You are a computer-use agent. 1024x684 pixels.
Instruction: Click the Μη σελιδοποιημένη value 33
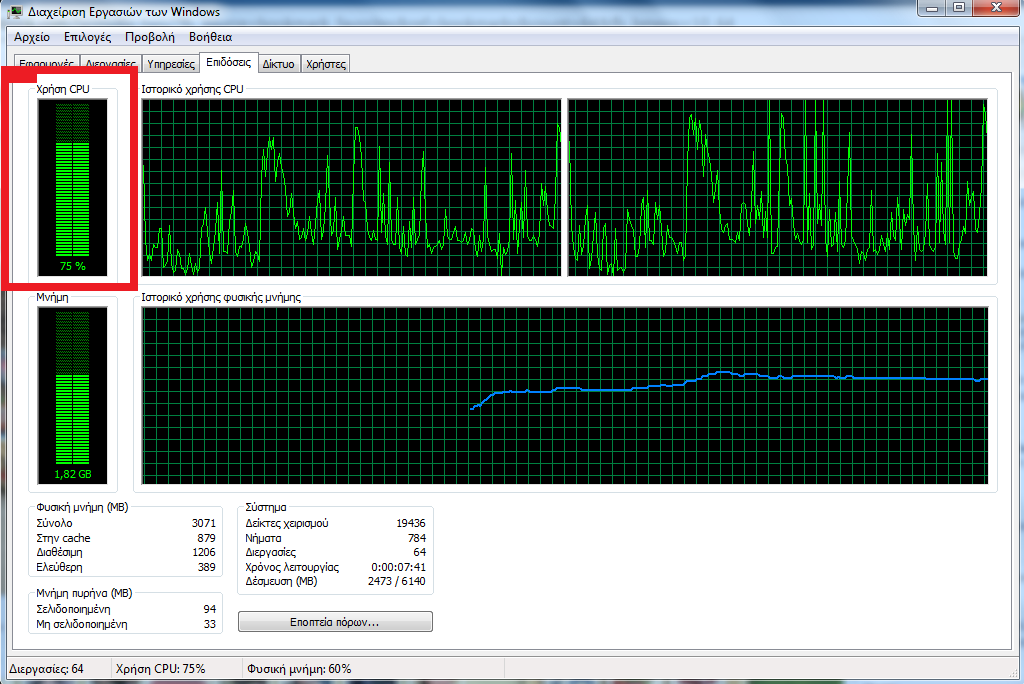(210, 624)
